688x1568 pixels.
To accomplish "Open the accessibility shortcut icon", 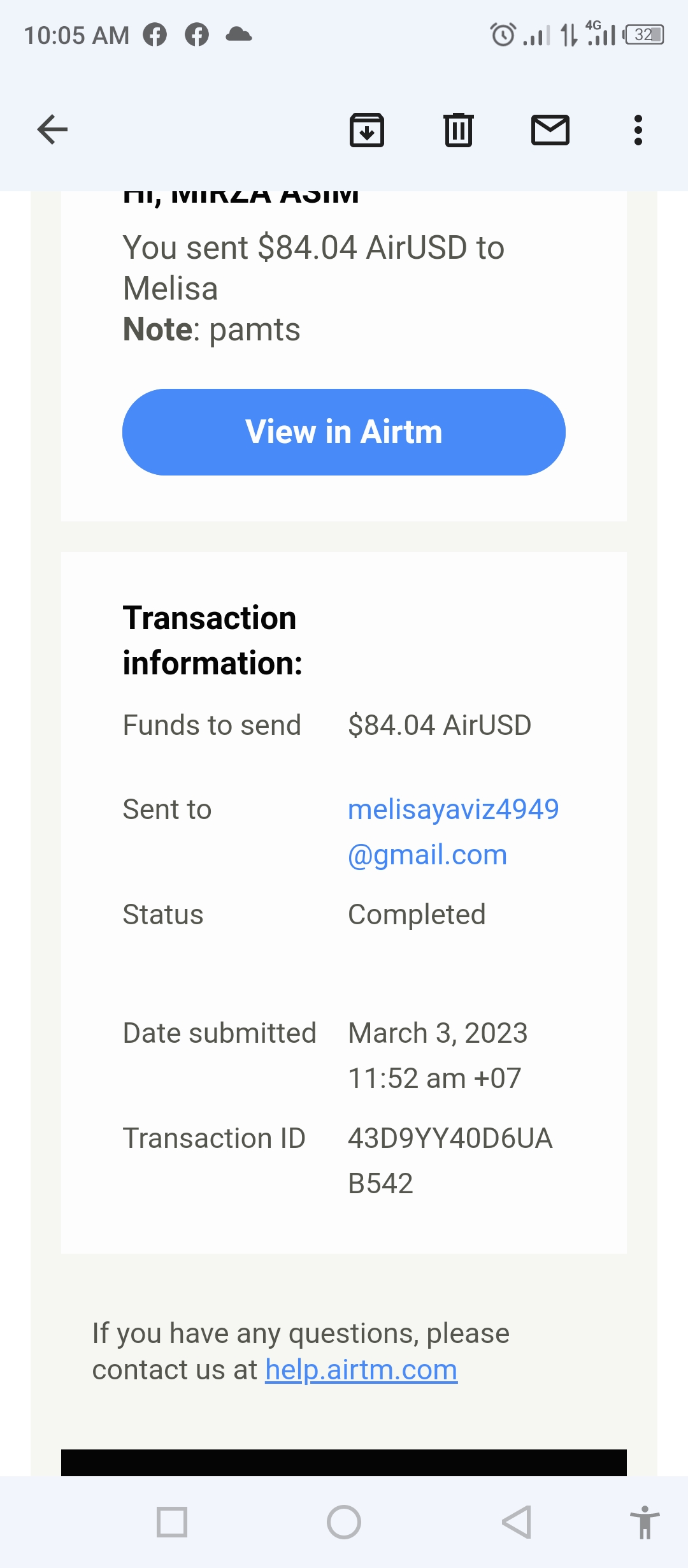I will [645, 1522].
